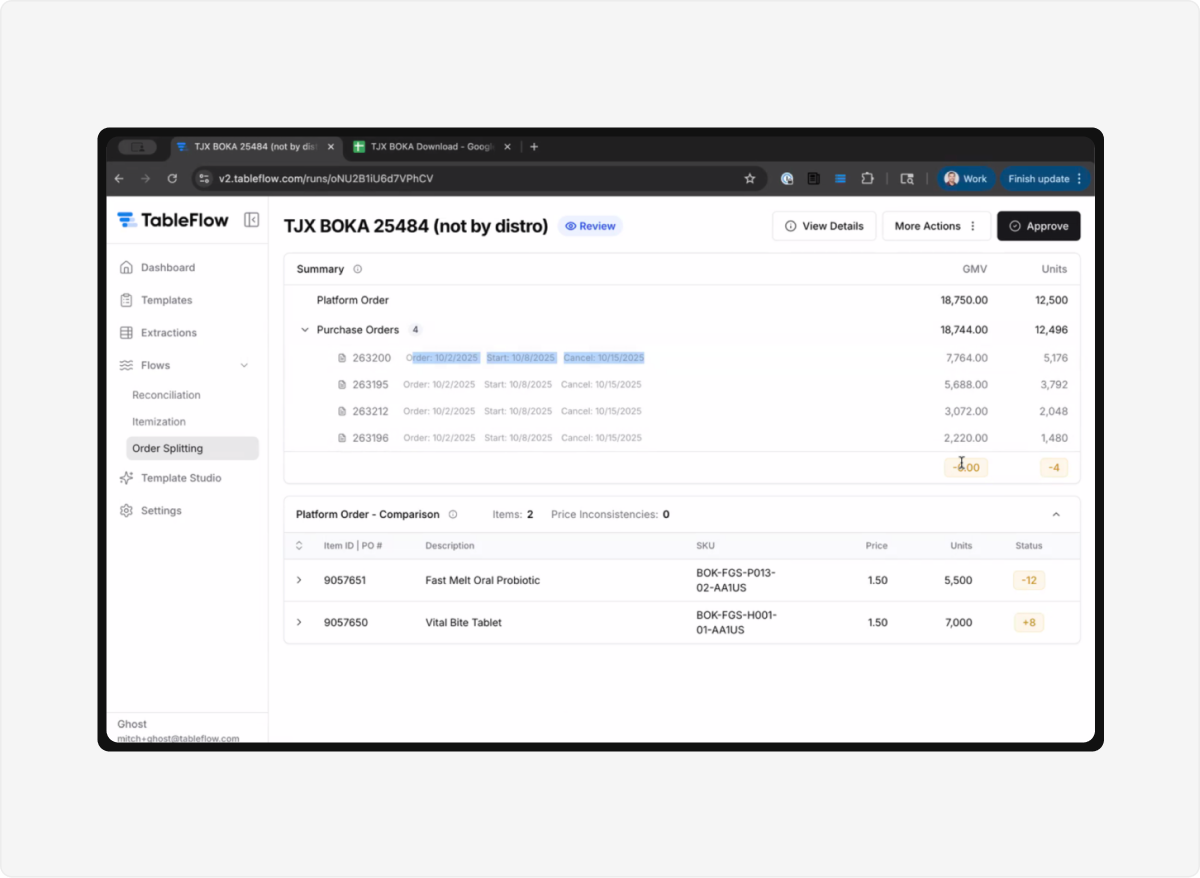This screenshot has width=1200, height=878.
Task: Open the Itemization flow
Action: pos(159,422)
